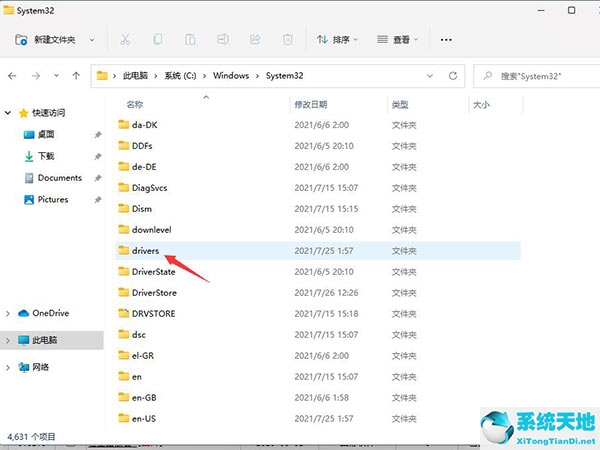Open the See more ellipsis menu
Image resolution: width=600 pixels, height=450 pixels.
(446, 39)
